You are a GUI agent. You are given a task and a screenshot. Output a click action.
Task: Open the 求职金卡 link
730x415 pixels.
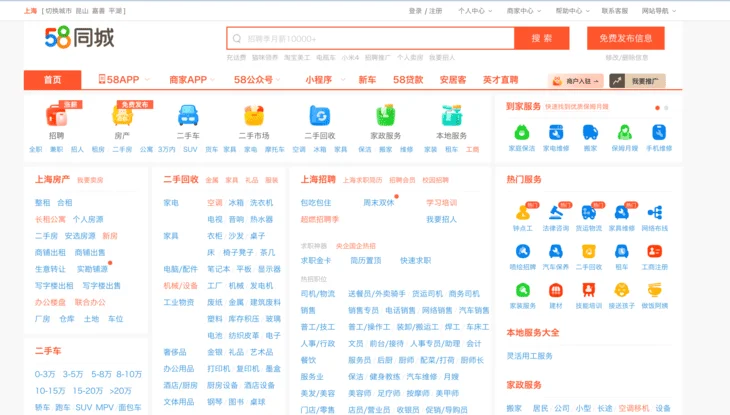[316, 260]
